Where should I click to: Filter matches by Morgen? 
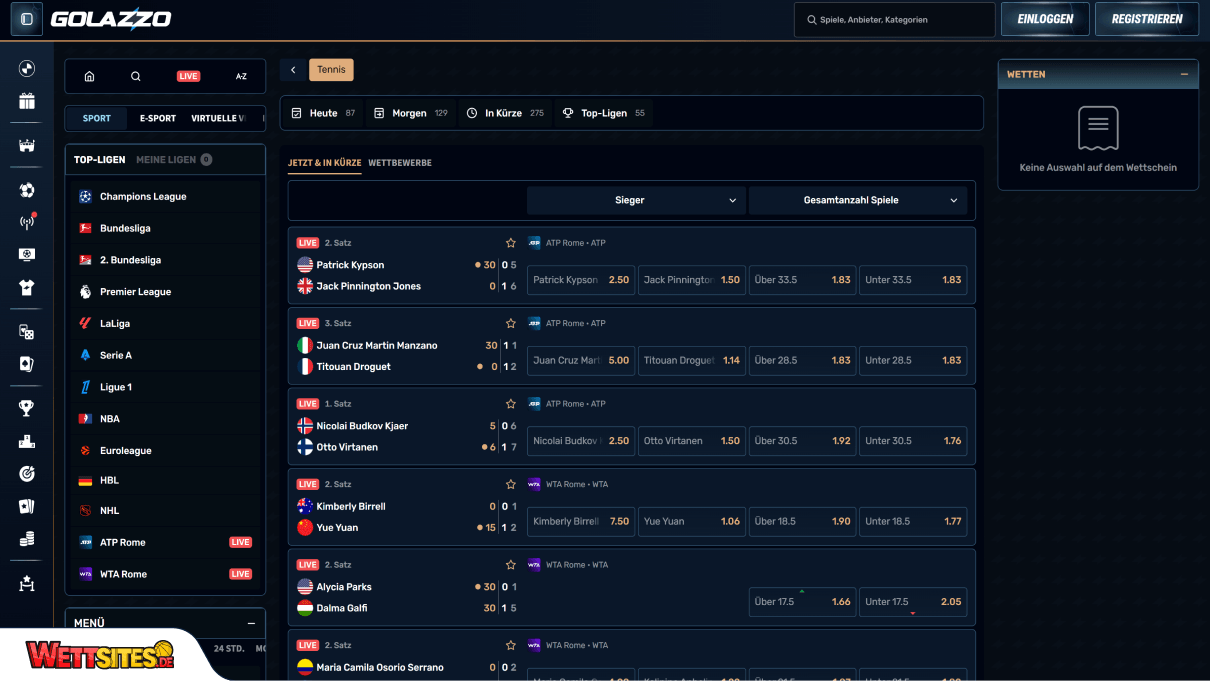tap(410, 113)
